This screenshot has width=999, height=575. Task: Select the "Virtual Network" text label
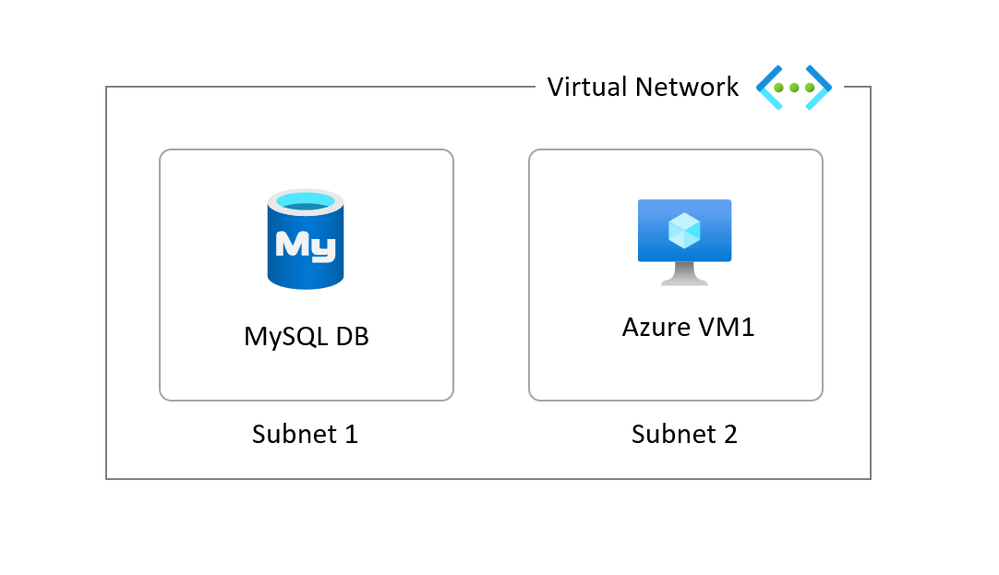(x=643, y=87)
